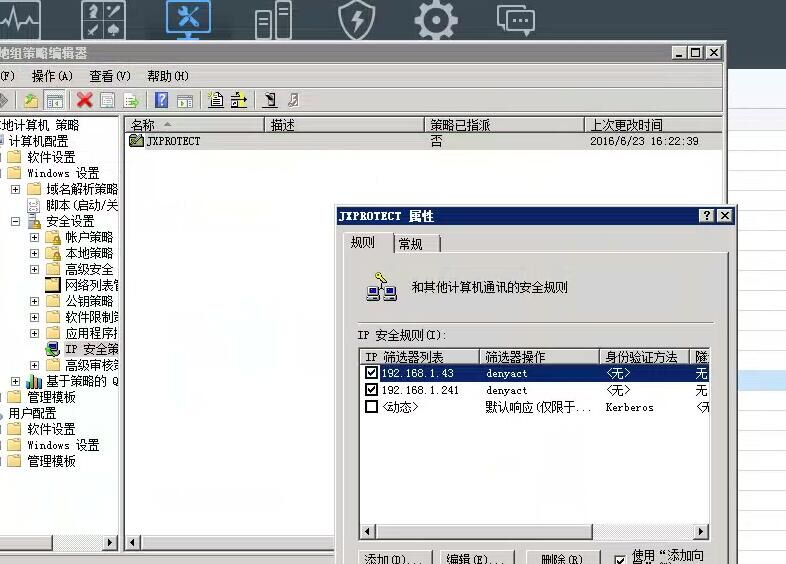Expand the 域名解析策略 tree node
This screenshot has width=786, height=564.
[16, 189]
